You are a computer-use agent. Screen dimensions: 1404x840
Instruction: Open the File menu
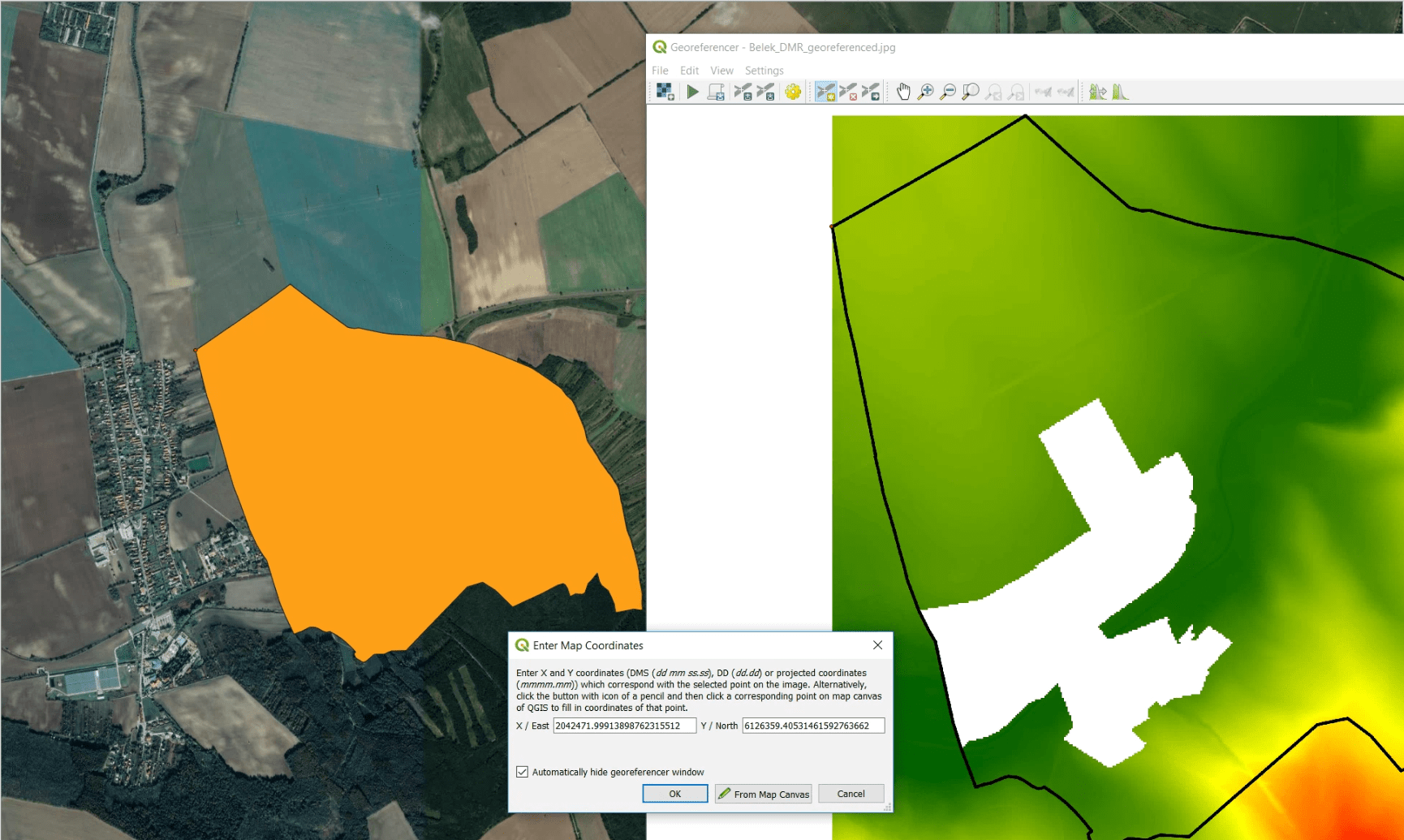pos(660,71)
